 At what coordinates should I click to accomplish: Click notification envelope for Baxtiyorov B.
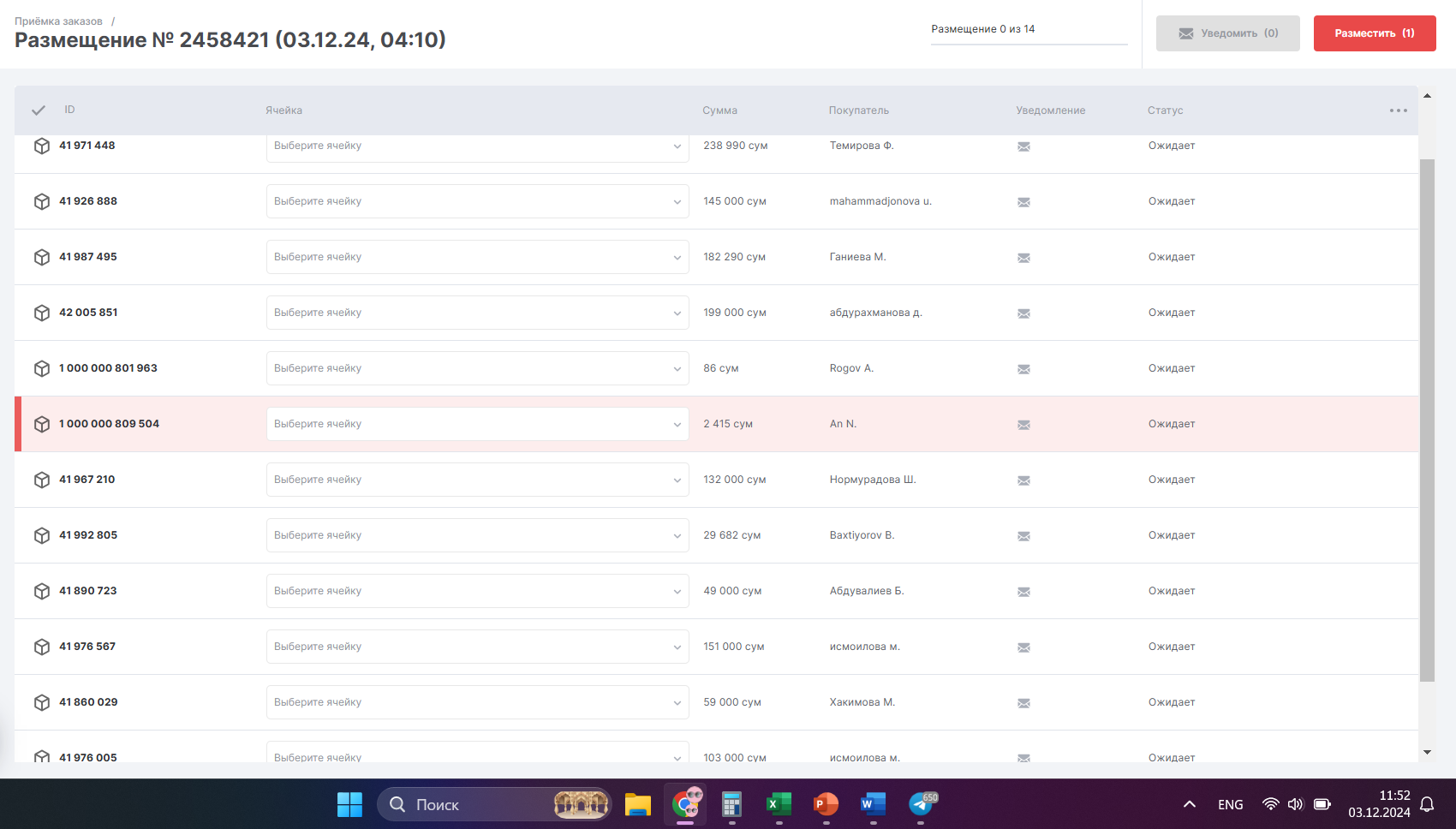click(1023, 536)
